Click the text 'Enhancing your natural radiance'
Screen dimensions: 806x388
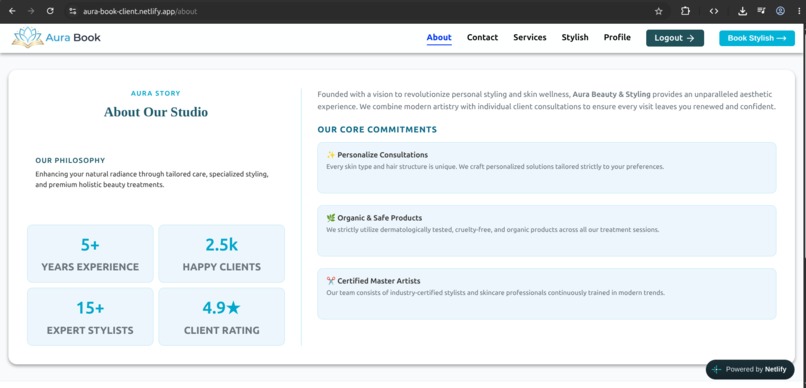point(85,174)
